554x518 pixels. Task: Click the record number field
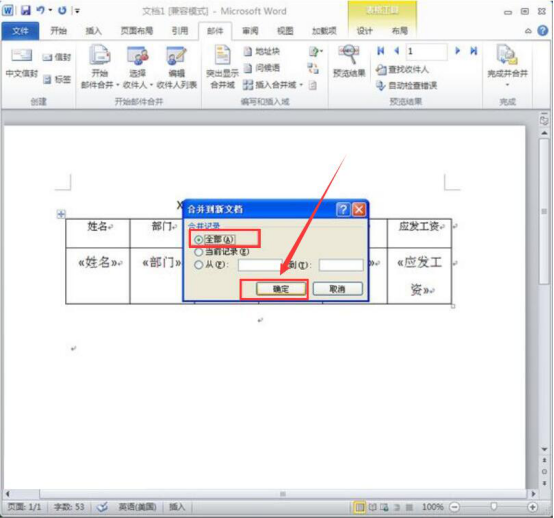426,52
